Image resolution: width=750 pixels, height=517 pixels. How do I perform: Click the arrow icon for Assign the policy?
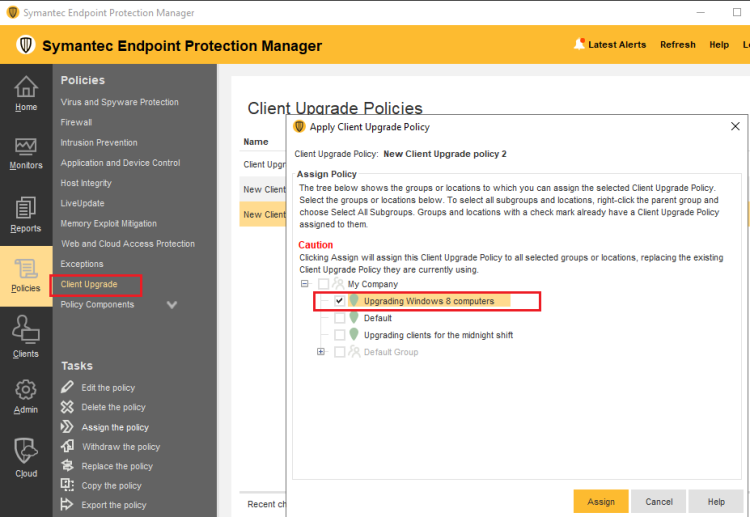pos(67,427)
